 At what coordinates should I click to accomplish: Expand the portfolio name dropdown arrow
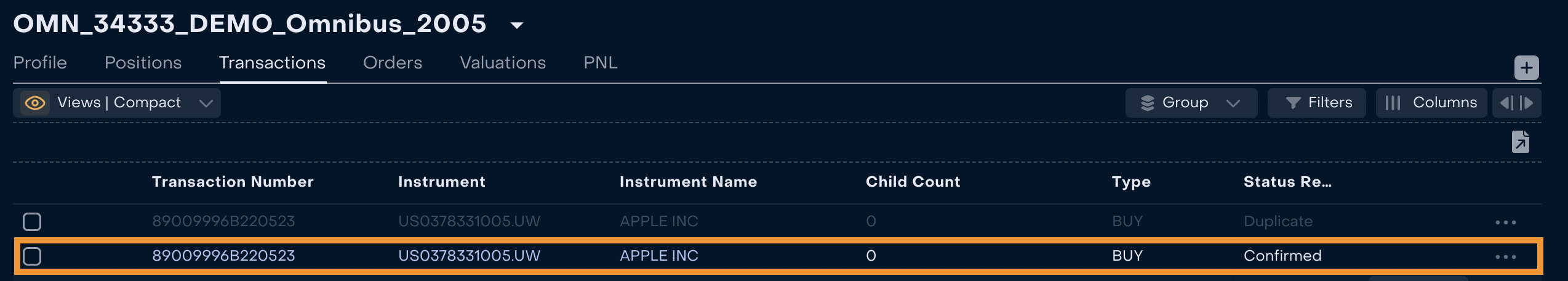[x=517, y=25]
